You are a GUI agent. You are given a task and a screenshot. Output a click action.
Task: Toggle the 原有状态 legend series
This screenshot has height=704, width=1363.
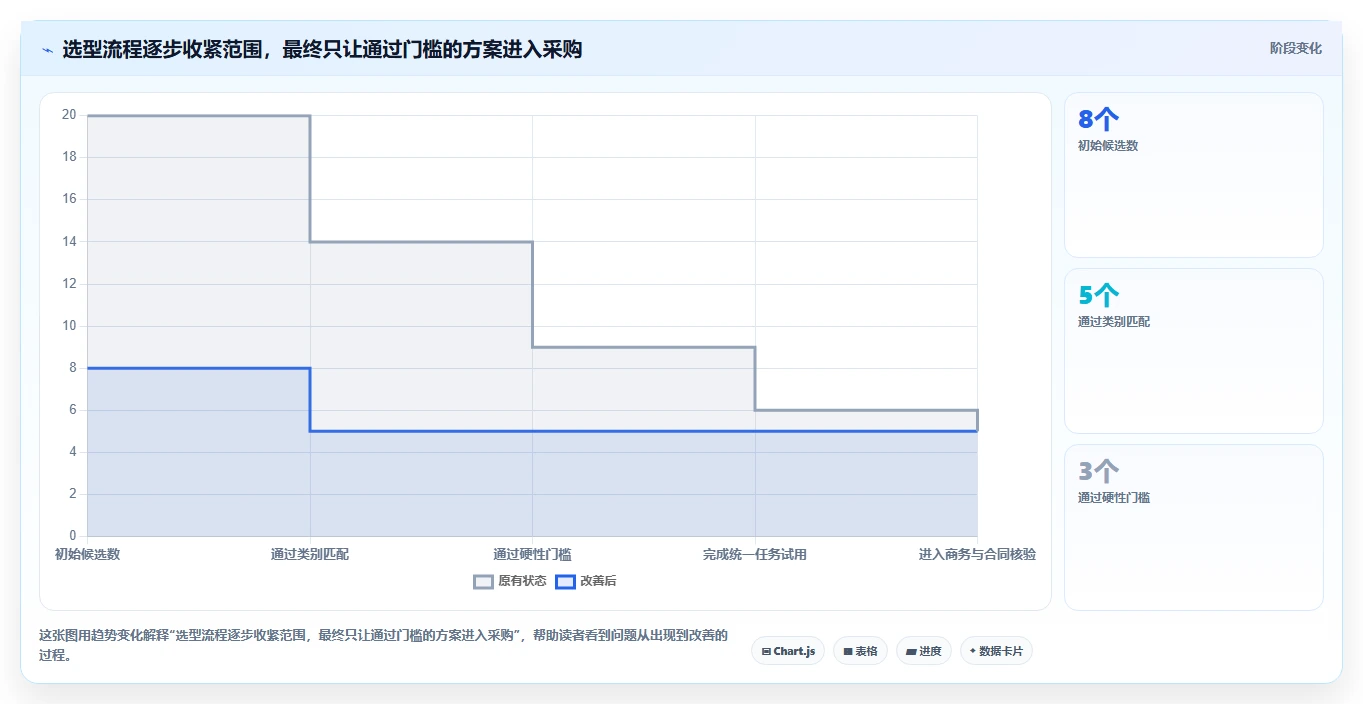coord(510,581)
